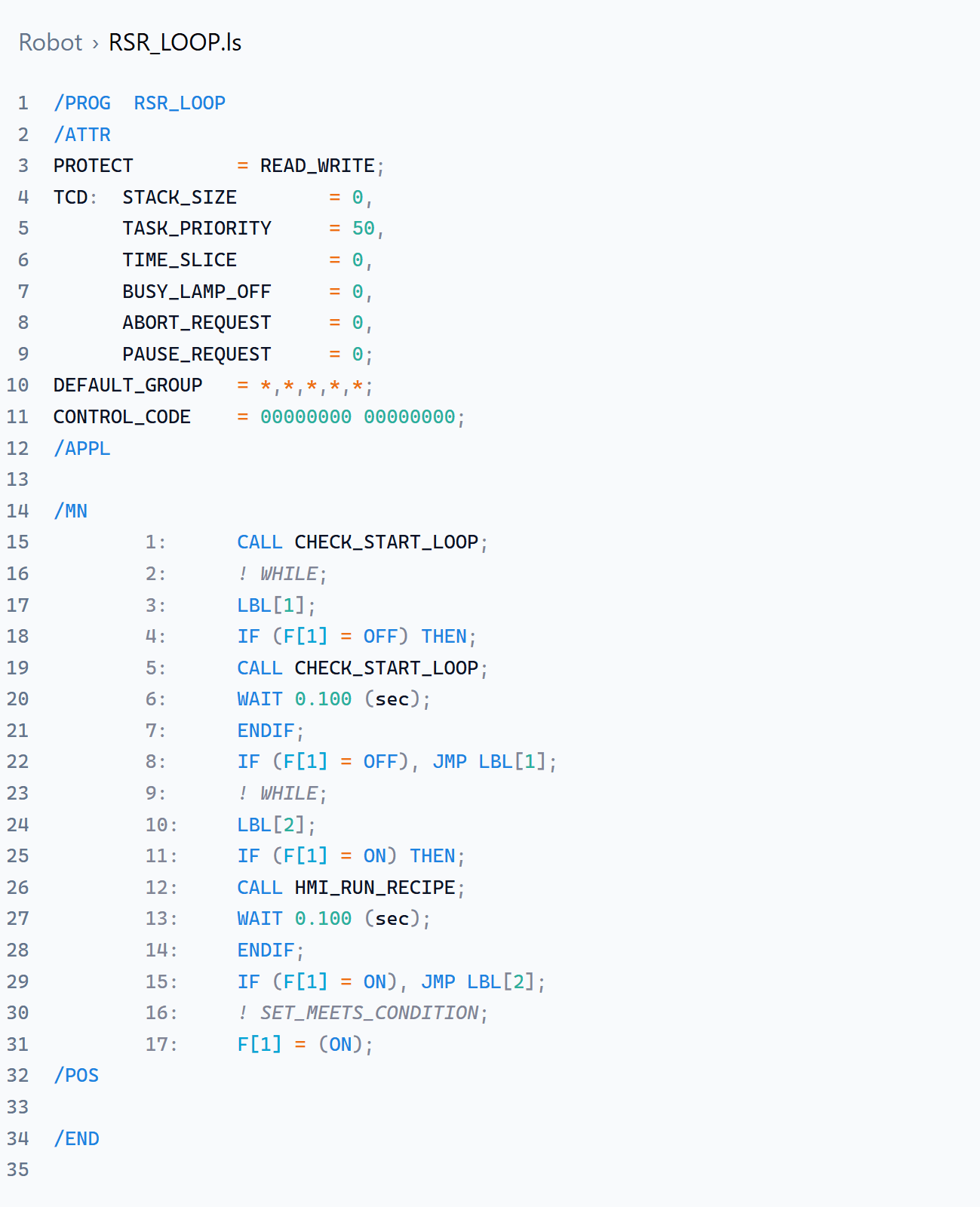This screenshot has width=980, height=1207.
Task: Click the ABORT_REQUEST attribute
Action: tap(197, 323)
